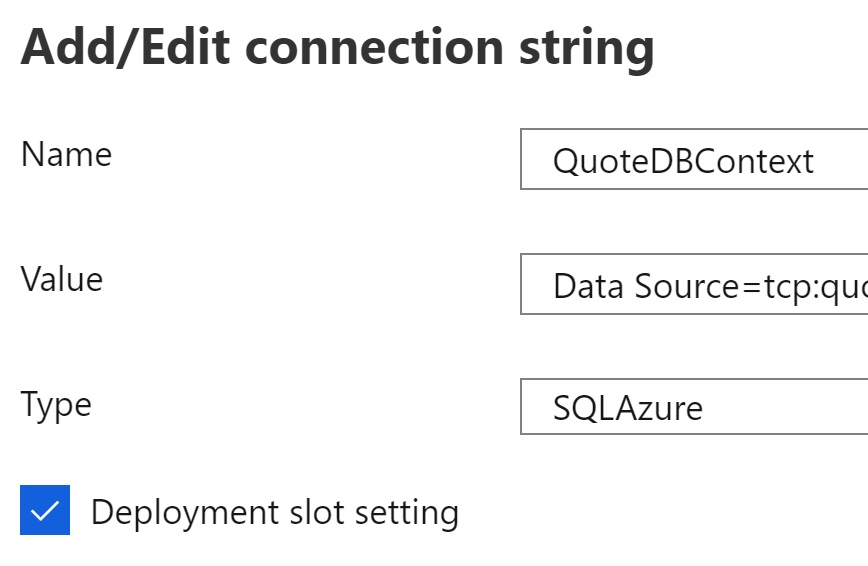Open the Type dropdown showing SQLAzure
The image size is (868, 566).
coord(694,407)
